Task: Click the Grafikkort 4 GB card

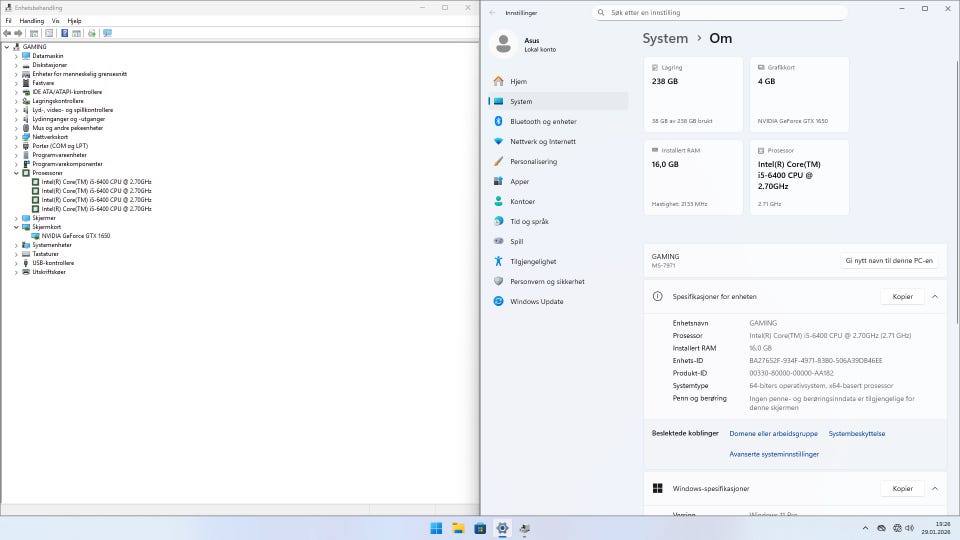Action: point(799,94)
